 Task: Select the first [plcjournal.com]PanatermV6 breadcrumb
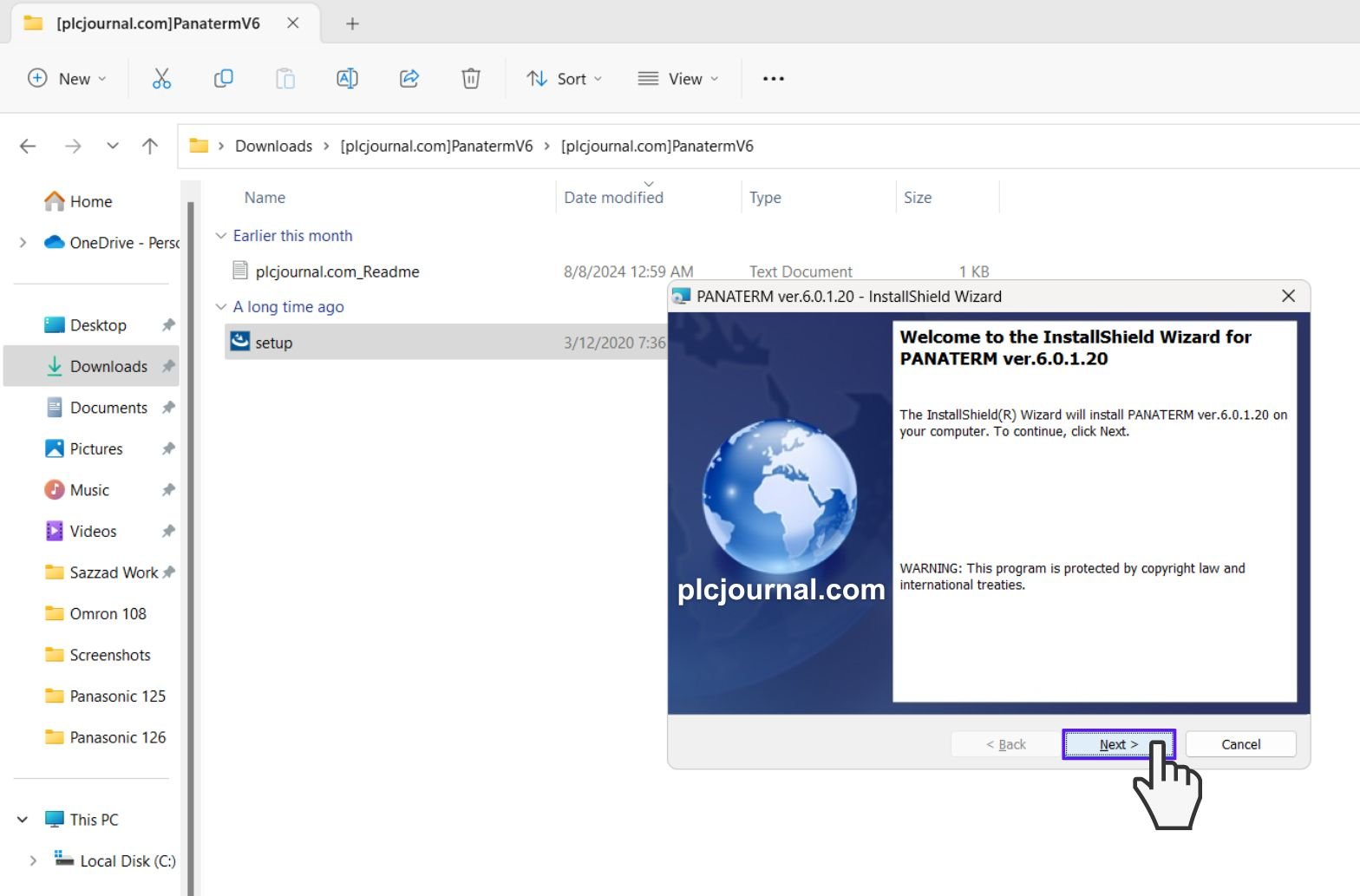tap(436, 146)
